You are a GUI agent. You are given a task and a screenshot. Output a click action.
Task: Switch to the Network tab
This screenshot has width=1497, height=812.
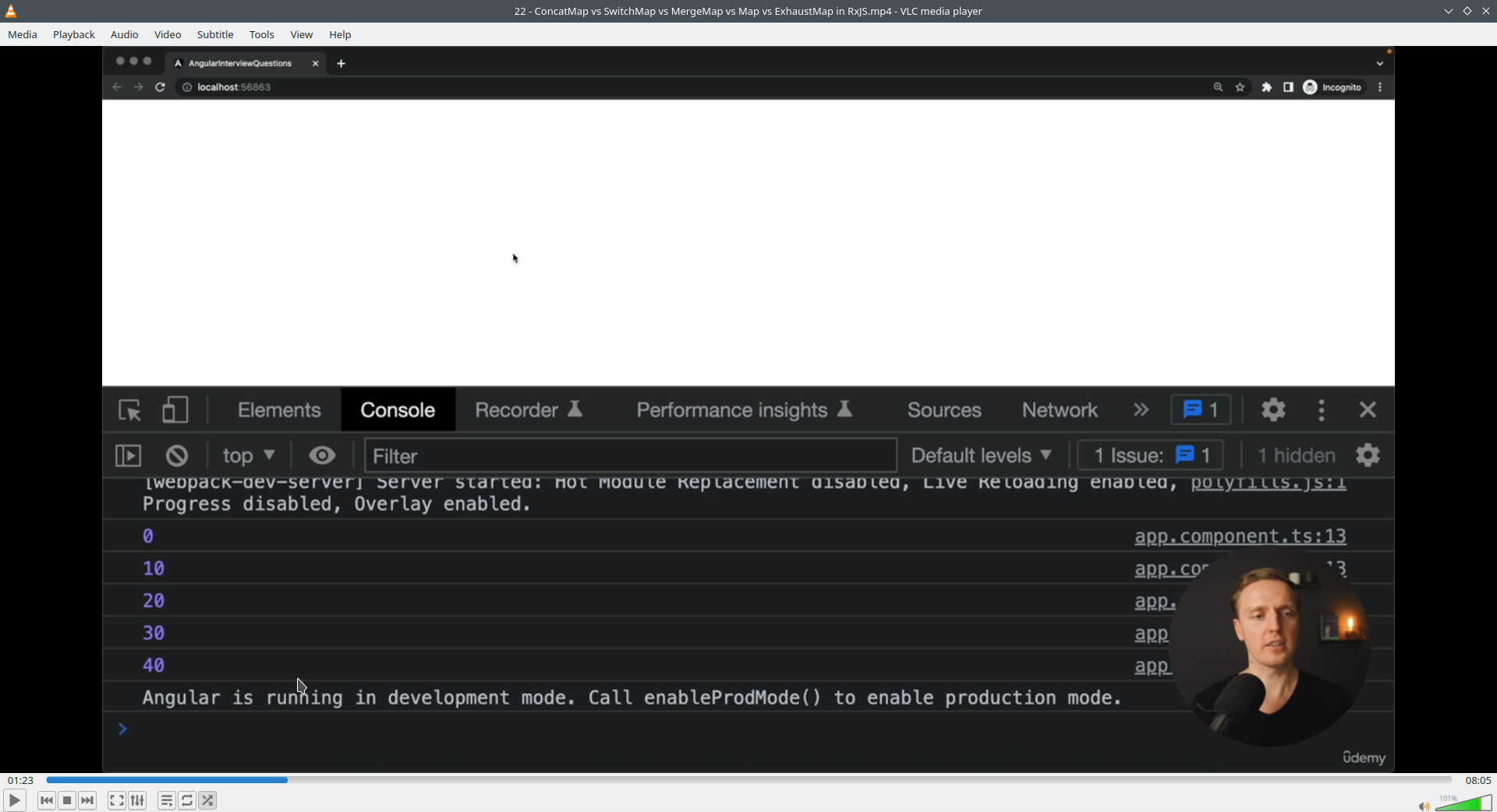pos(1060,410)
